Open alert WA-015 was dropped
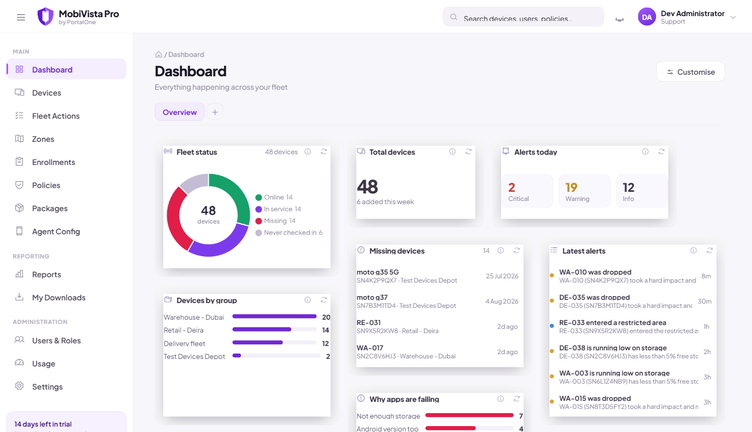752x432 pixels. [x=631, y=402]
